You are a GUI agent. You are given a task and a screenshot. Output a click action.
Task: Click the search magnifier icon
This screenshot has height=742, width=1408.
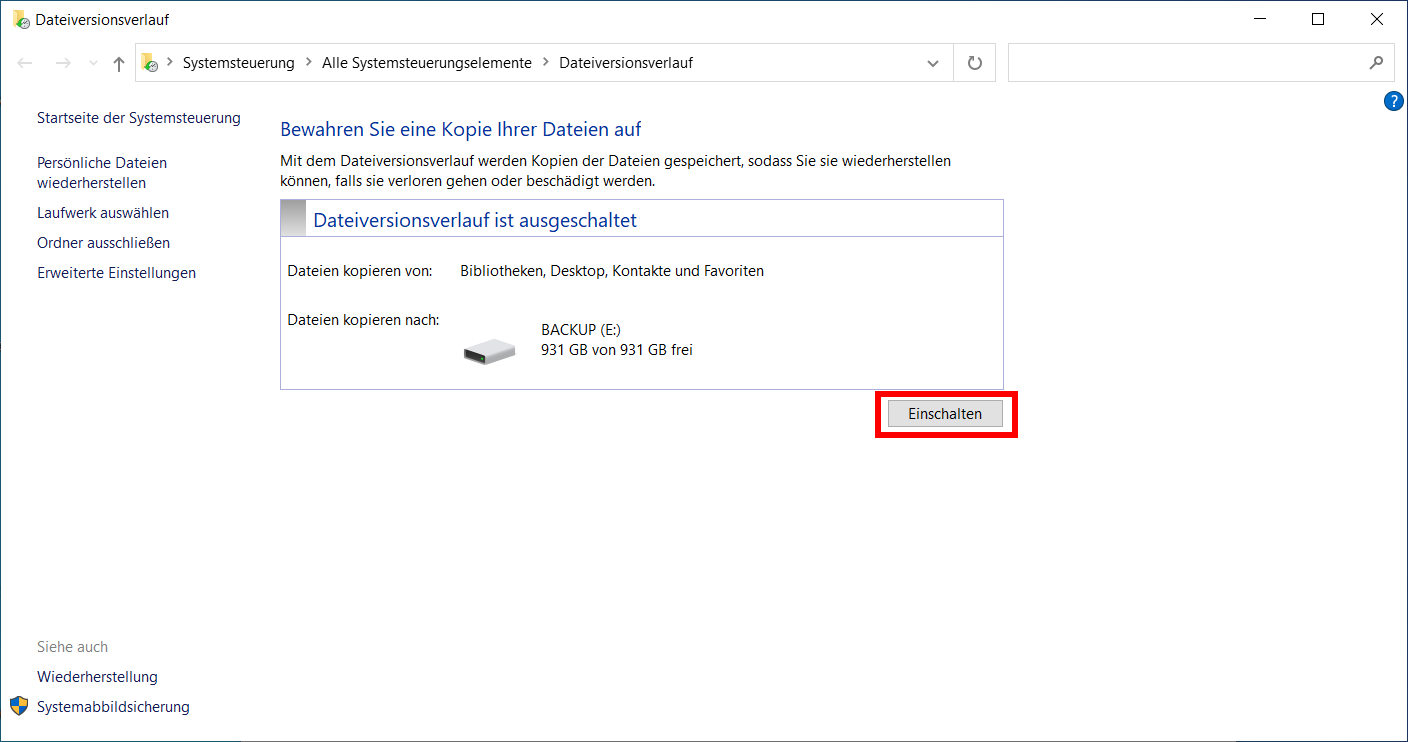point(1376,62)
